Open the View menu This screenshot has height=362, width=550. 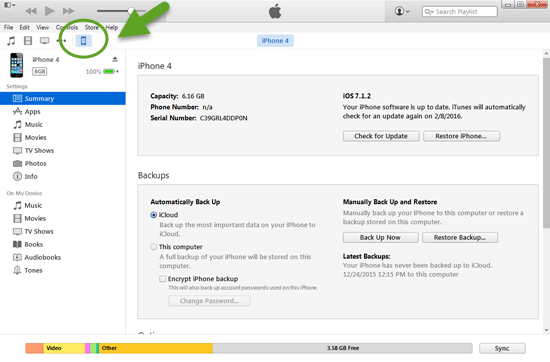(42, 27)
